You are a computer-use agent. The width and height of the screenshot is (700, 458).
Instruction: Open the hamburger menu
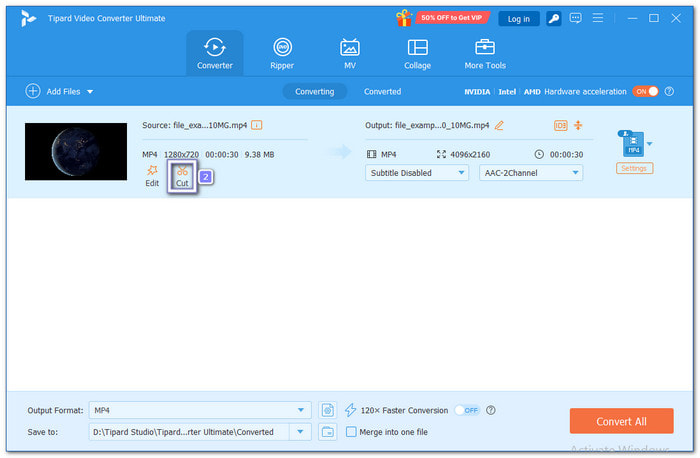point(598,18)
